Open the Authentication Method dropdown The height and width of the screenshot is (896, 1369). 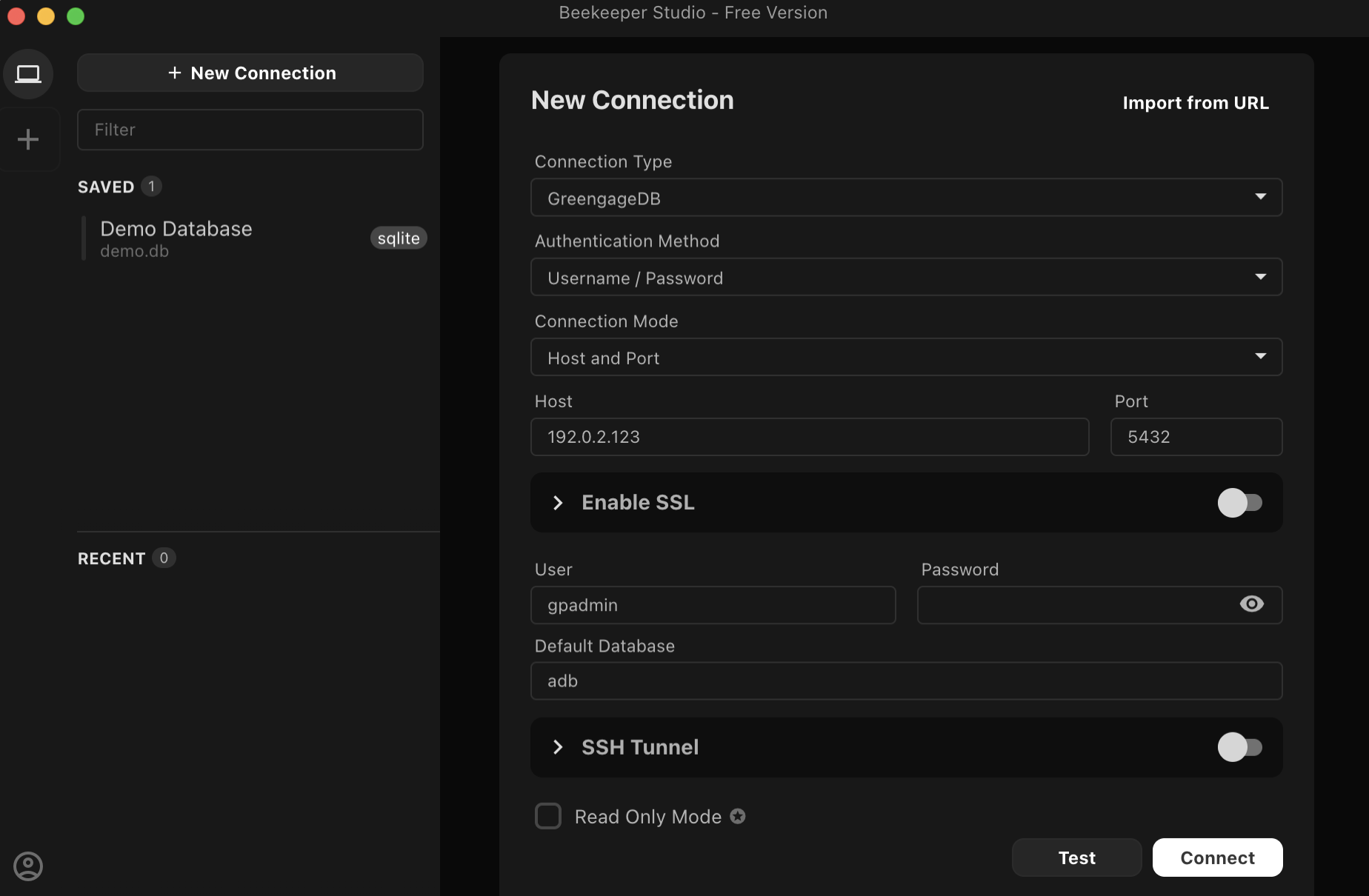pos(906,277)
